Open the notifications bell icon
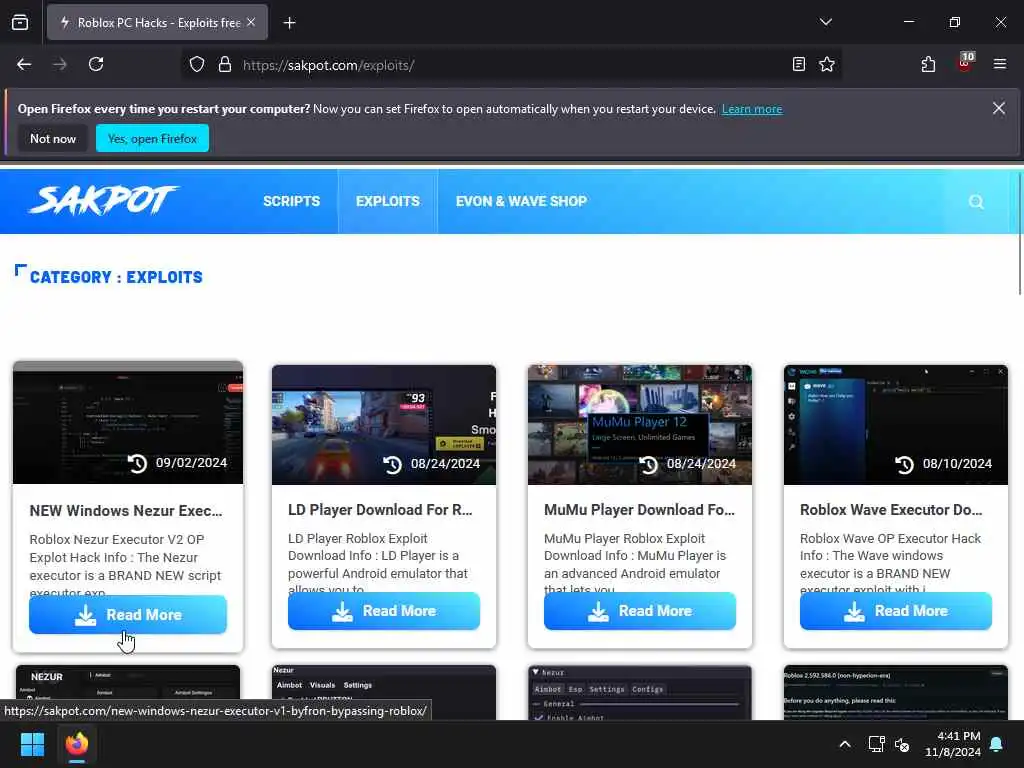The image size is (1024, 768). coord(997,744)
